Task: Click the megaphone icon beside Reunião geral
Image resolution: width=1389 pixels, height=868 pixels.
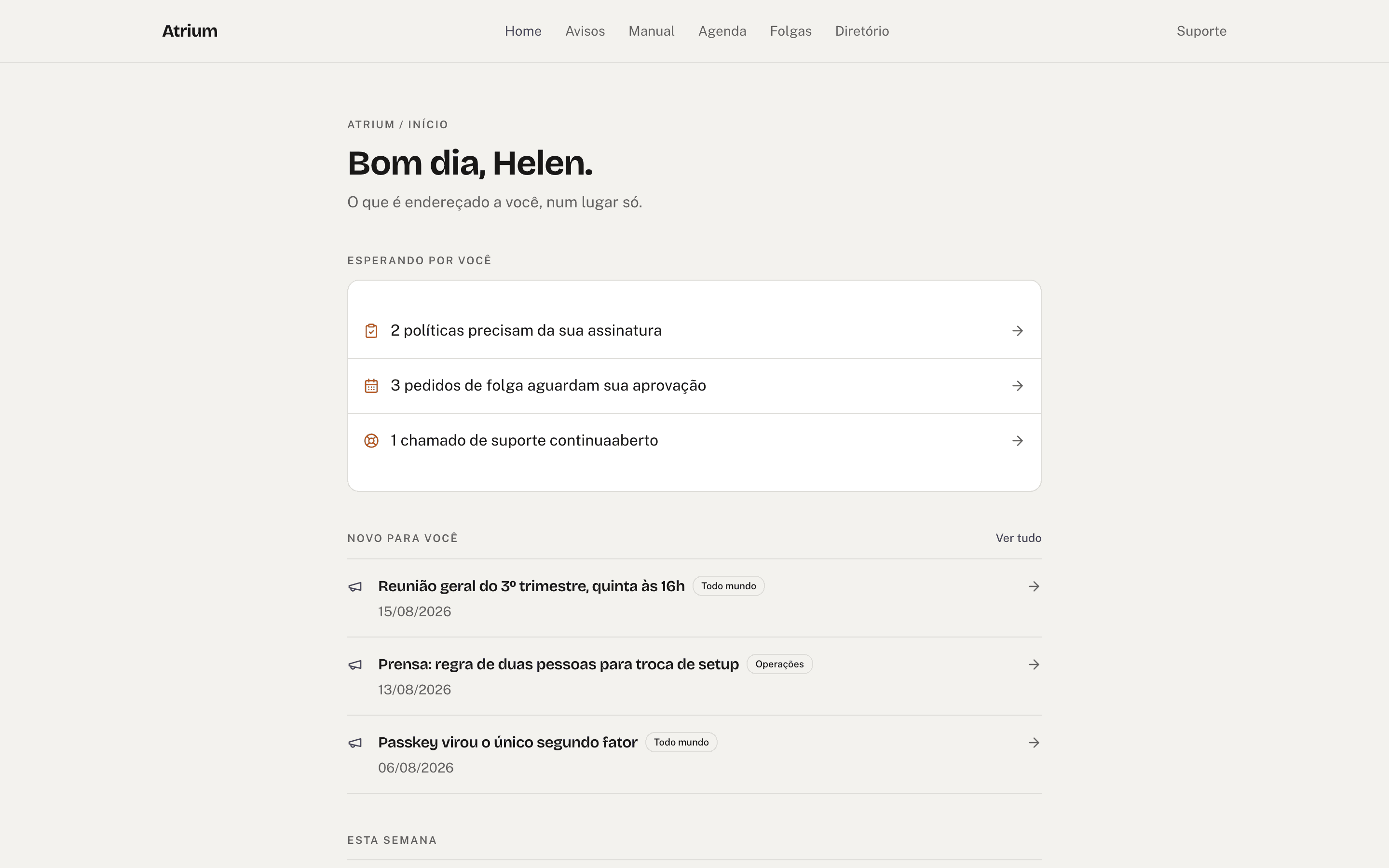Action: pyautogui.click(x=355, y=587)
